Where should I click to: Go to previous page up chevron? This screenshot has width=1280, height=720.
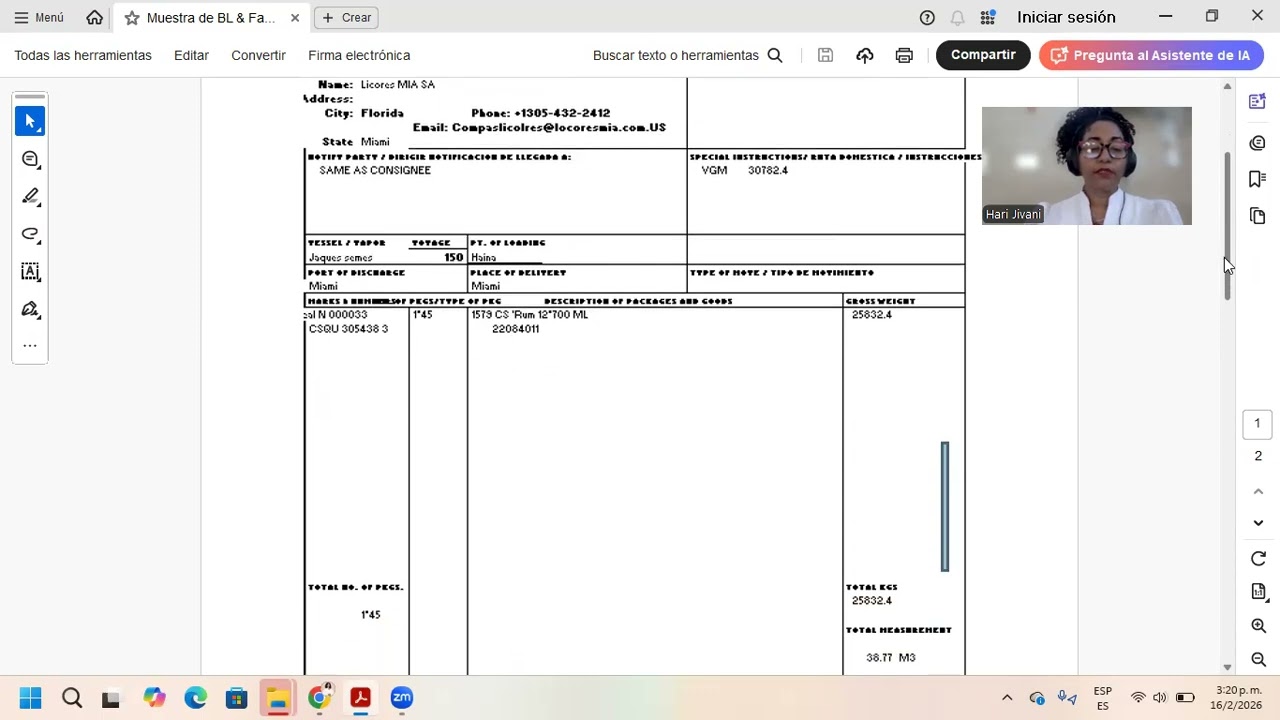[x=1258, y=491]
